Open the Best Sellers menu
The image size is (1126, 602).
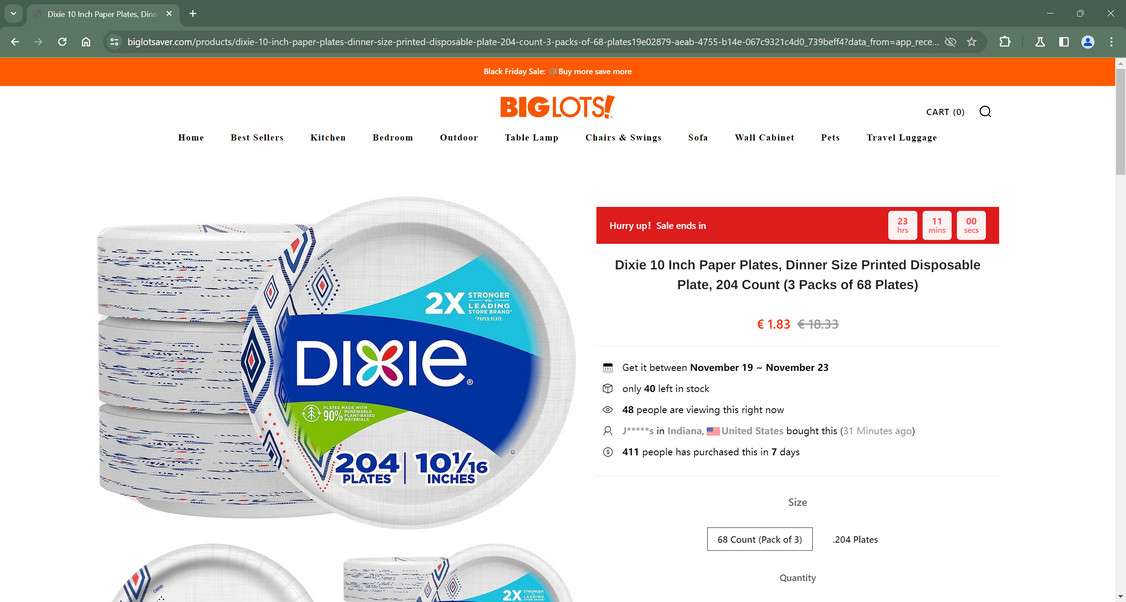[257, 137]
